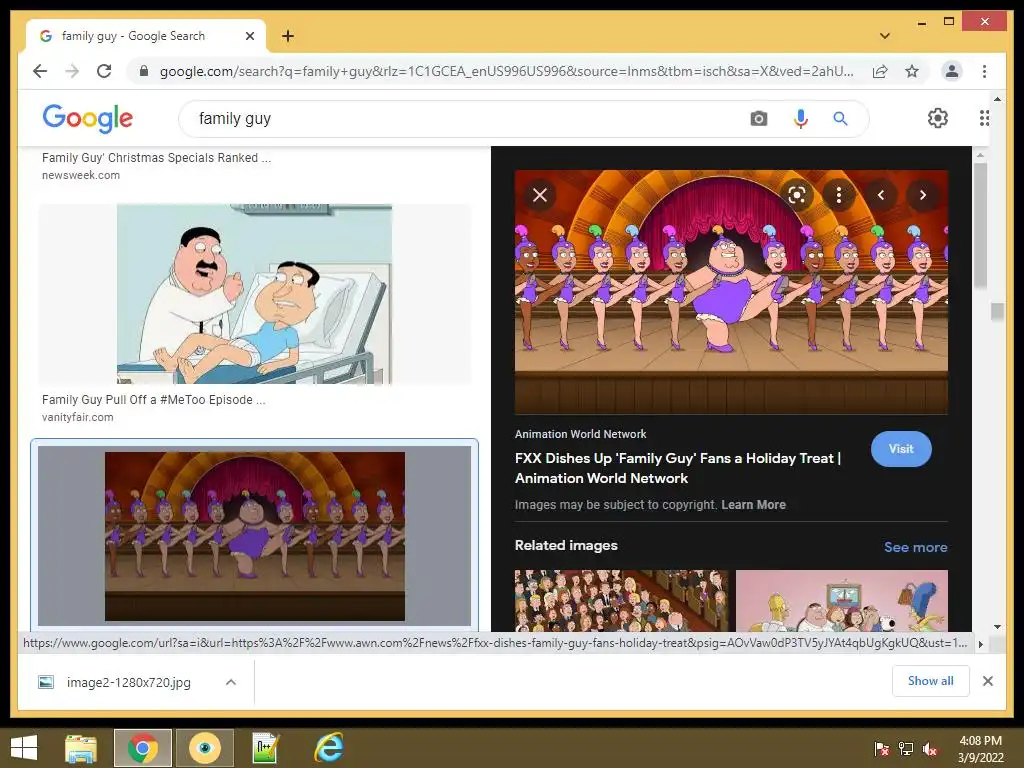This screenshot has height=768, width=1024.
Task: Click the blue magnifier search icon
Action: click(x=840, y=119)
